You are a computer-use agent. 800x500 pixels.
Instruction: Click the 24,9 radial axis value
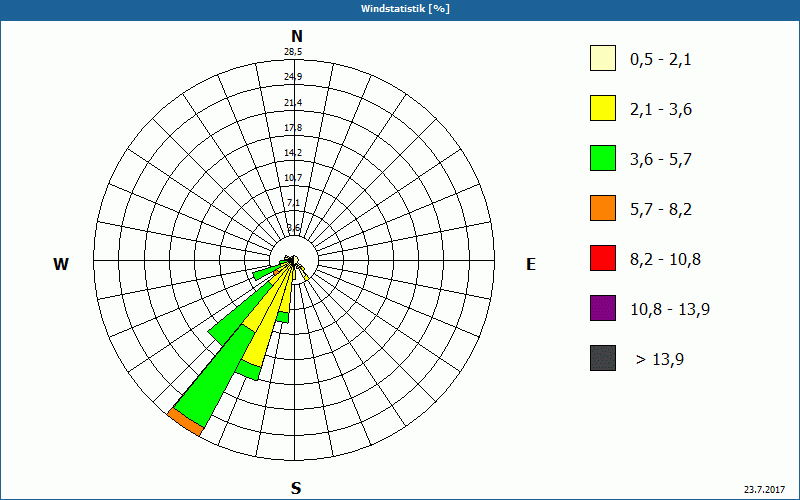tap(293, 77)
